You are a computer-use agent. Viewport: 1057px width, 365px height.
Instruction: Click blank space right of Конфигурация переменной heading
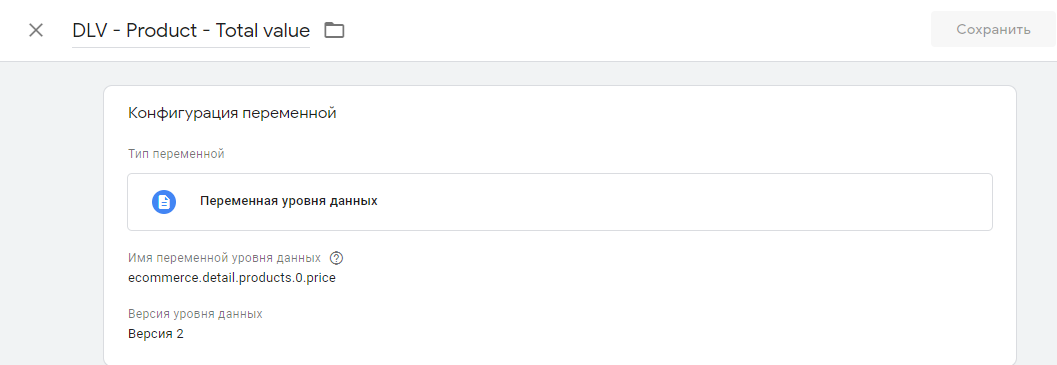click(667, 113)
